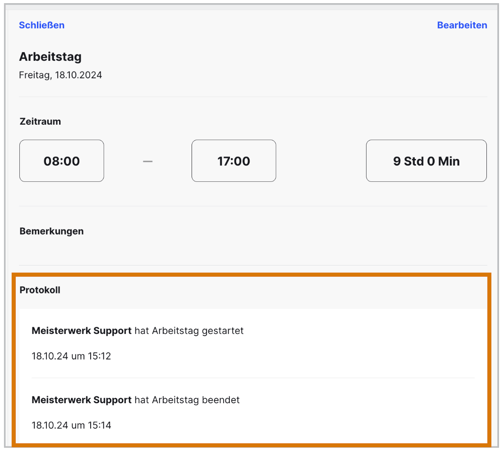Click the empty area beneath the Bemerkungen label
The height and width of the screenshot is (450, 504).
pos(253,251)
